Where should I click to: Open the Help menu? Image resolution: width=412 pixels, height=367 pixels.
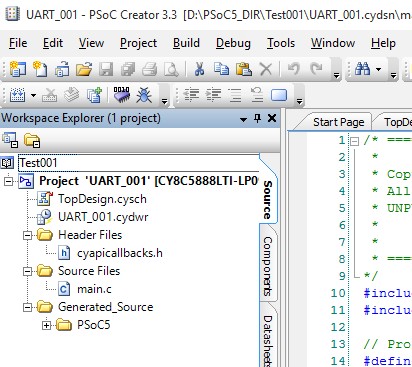pos(383,43)
